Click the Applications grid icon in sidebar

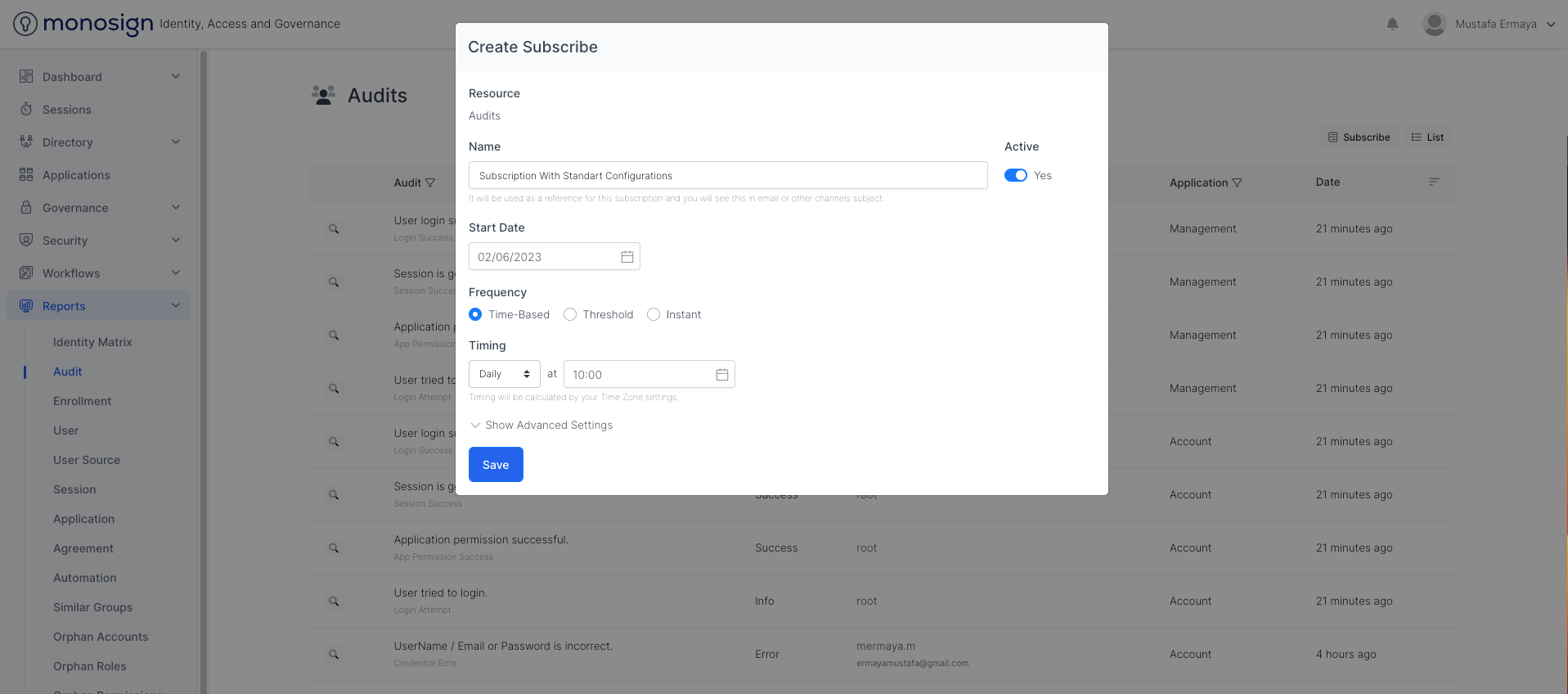point(26,175)
